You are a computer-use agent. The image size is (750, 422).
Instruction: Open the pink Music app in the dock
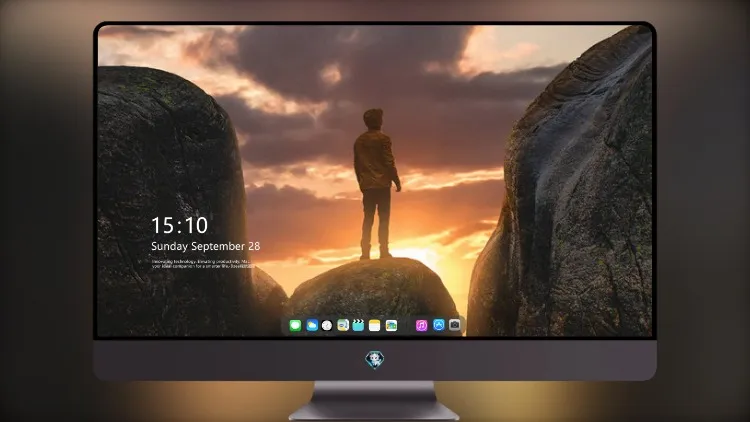pos(421,325)
